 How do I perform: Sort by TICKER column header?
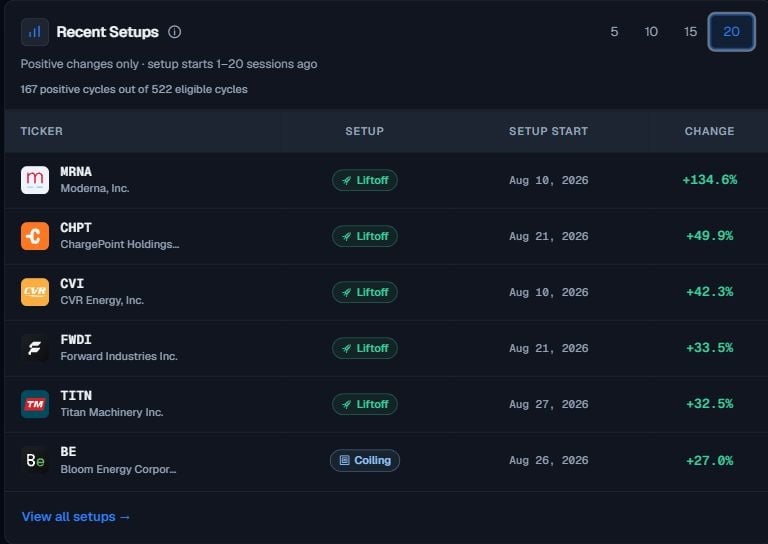pos(42,131)
